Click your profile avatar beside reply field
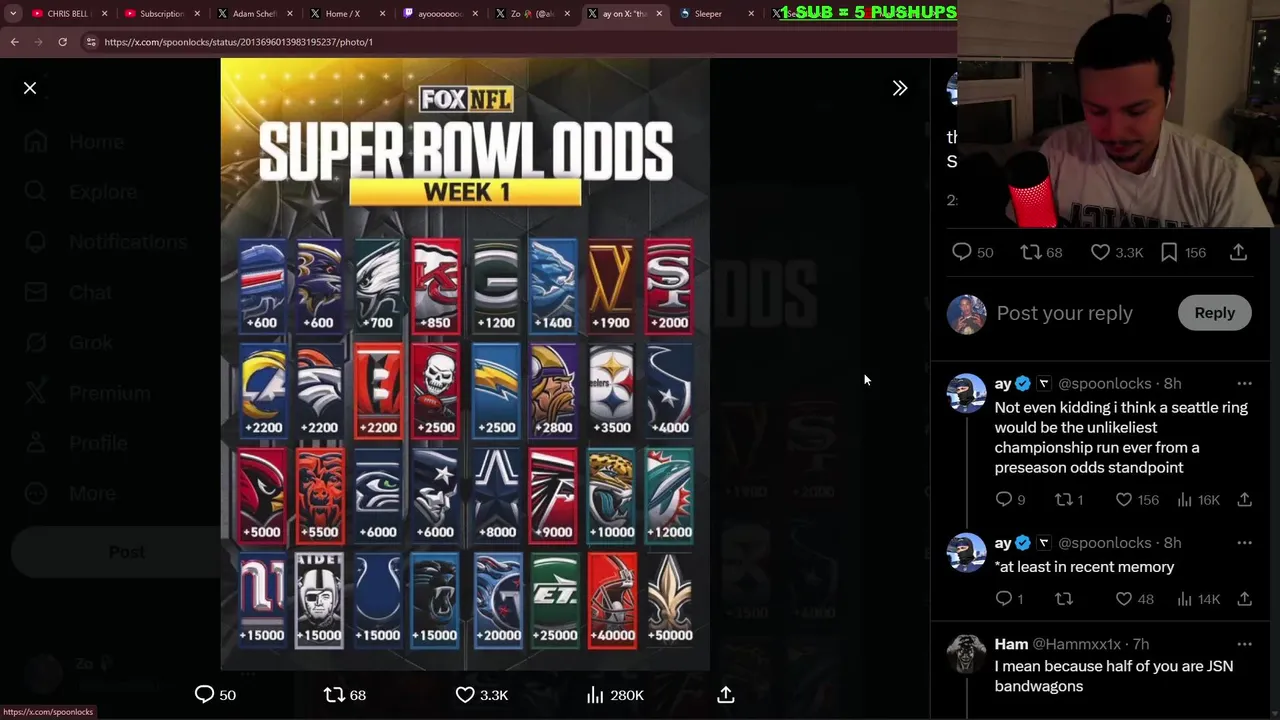This screenshot has width=1280, height=720. pos(966,314)
